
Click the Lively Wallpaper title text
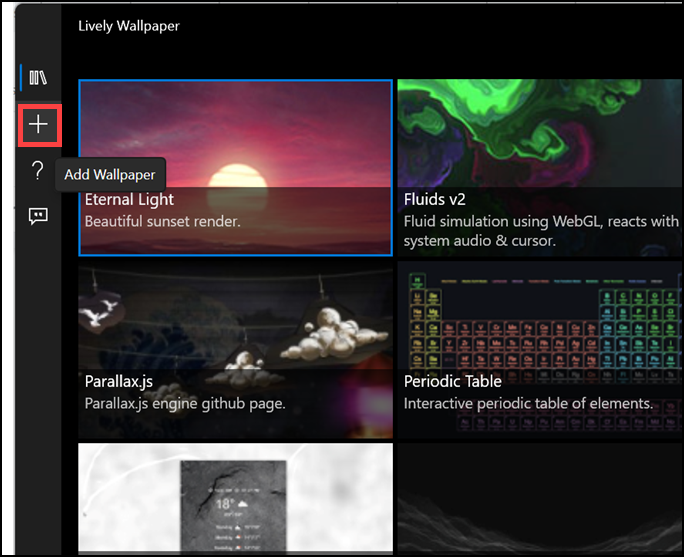(129, 26)
